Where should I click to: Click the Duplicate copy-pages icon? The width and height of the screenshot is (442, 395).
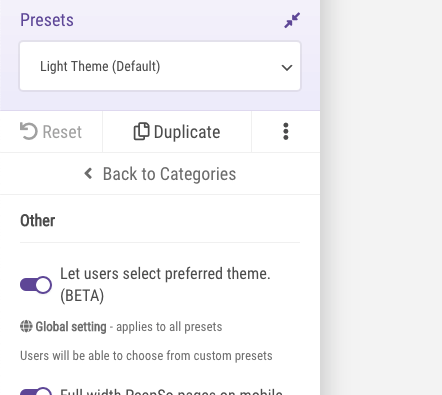click(x=141, y=131)
